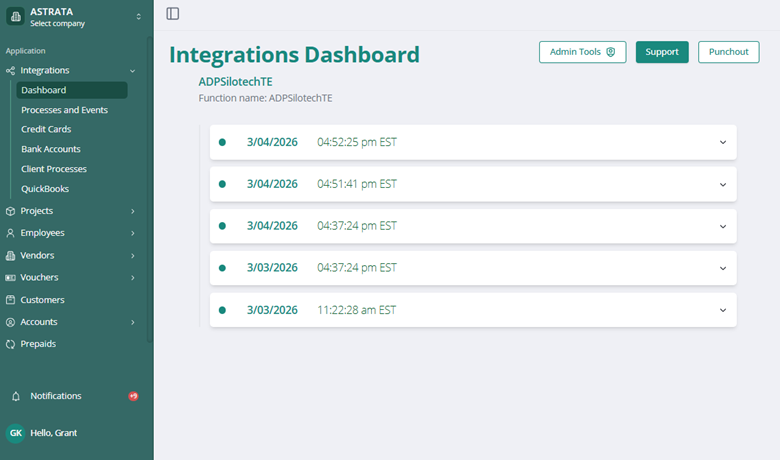Click the Customers icon
Viewport: 780px width, 460px height.
10,300
